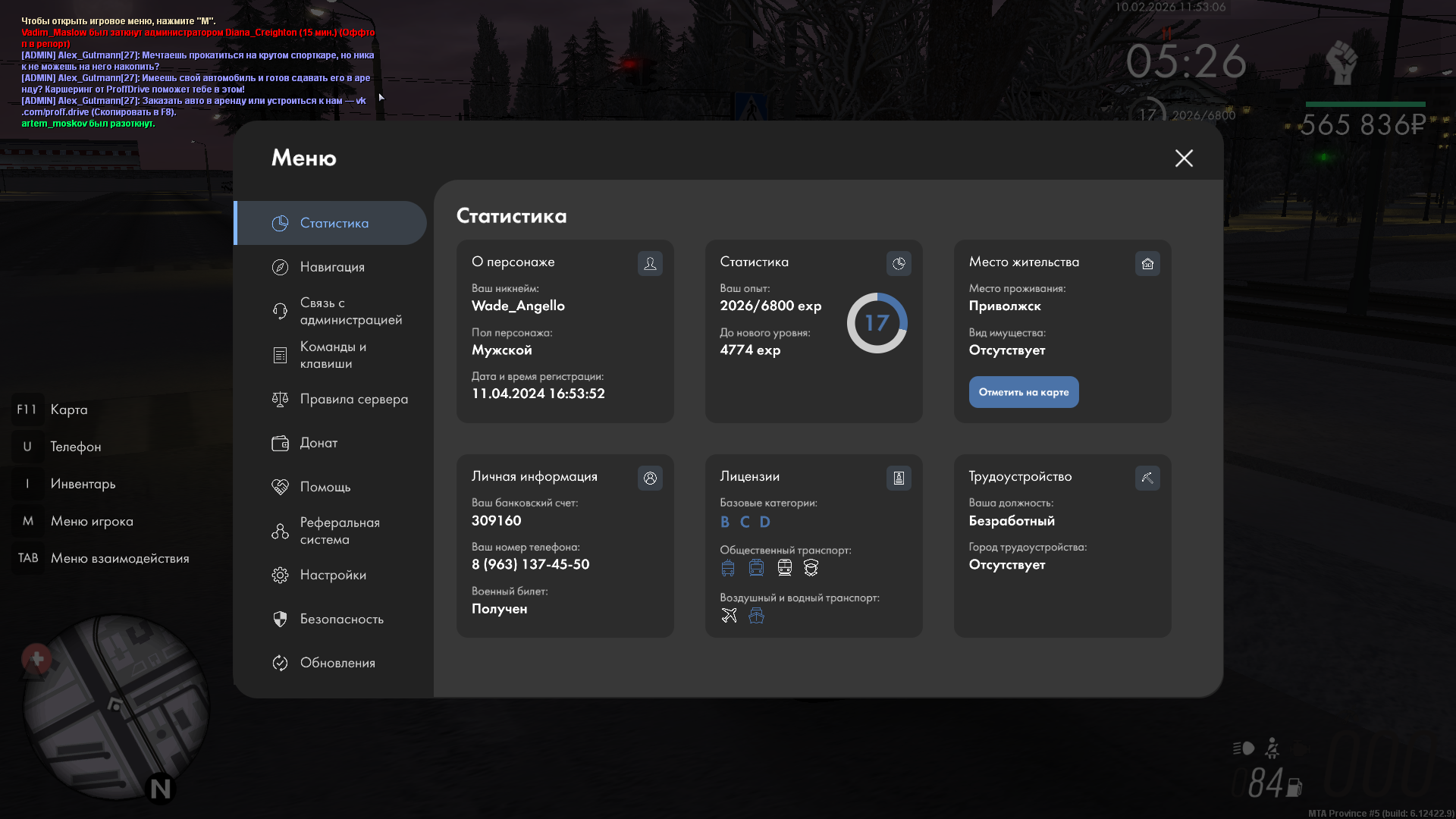The height and width of the screenshot is (819, 1456).
Task: Click the document icon in Лицензии card
Action: 899,478
